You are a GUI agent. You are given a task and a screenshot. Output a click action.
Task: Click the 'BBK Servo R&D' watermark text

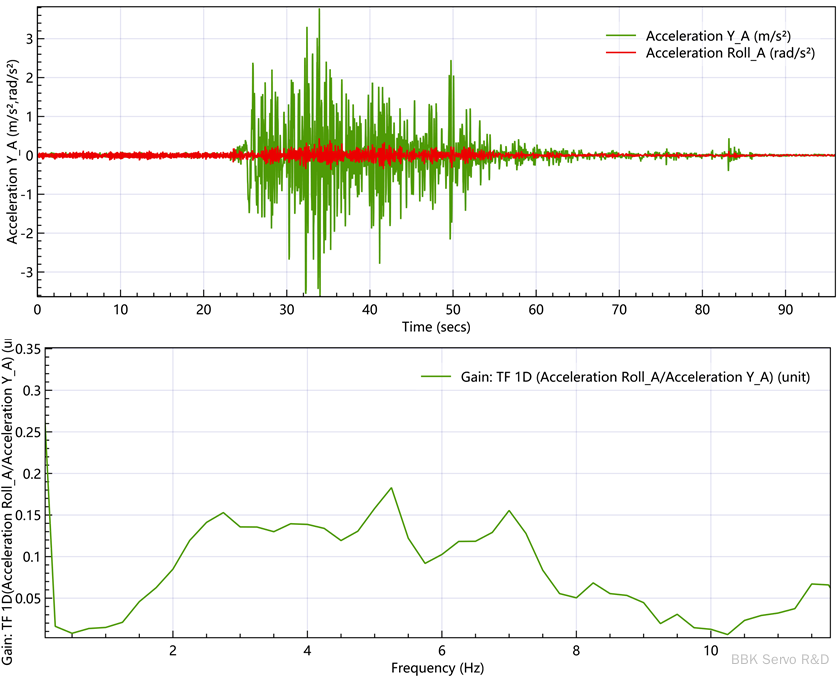780,659
